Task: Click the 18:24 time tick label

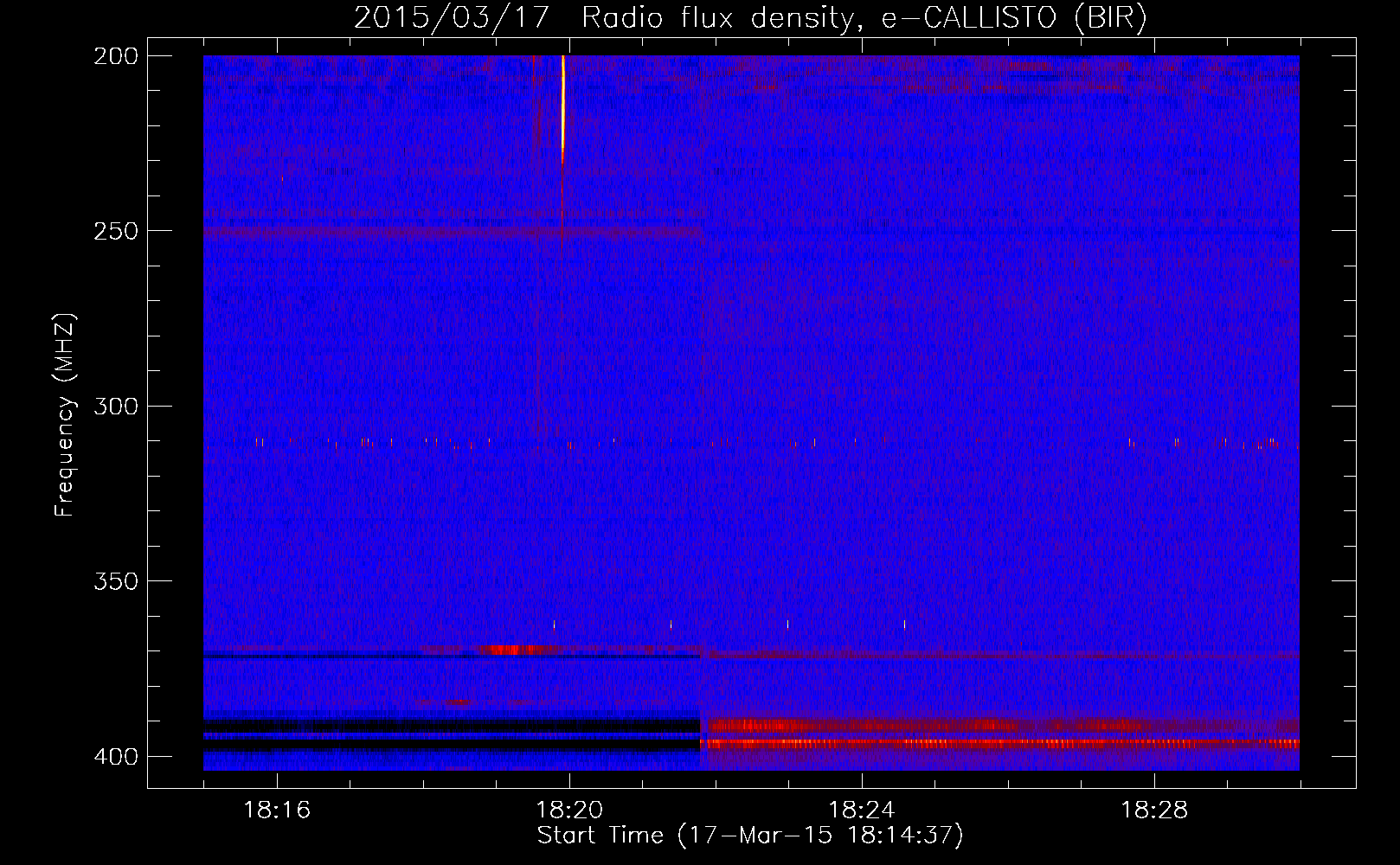Action: 862,811
